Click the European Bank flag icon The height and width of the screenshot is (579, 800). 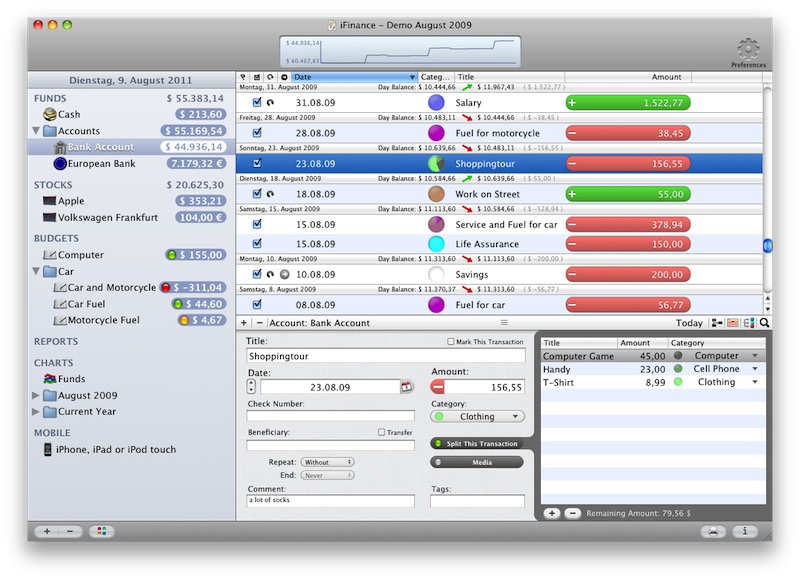pos(60,164)
